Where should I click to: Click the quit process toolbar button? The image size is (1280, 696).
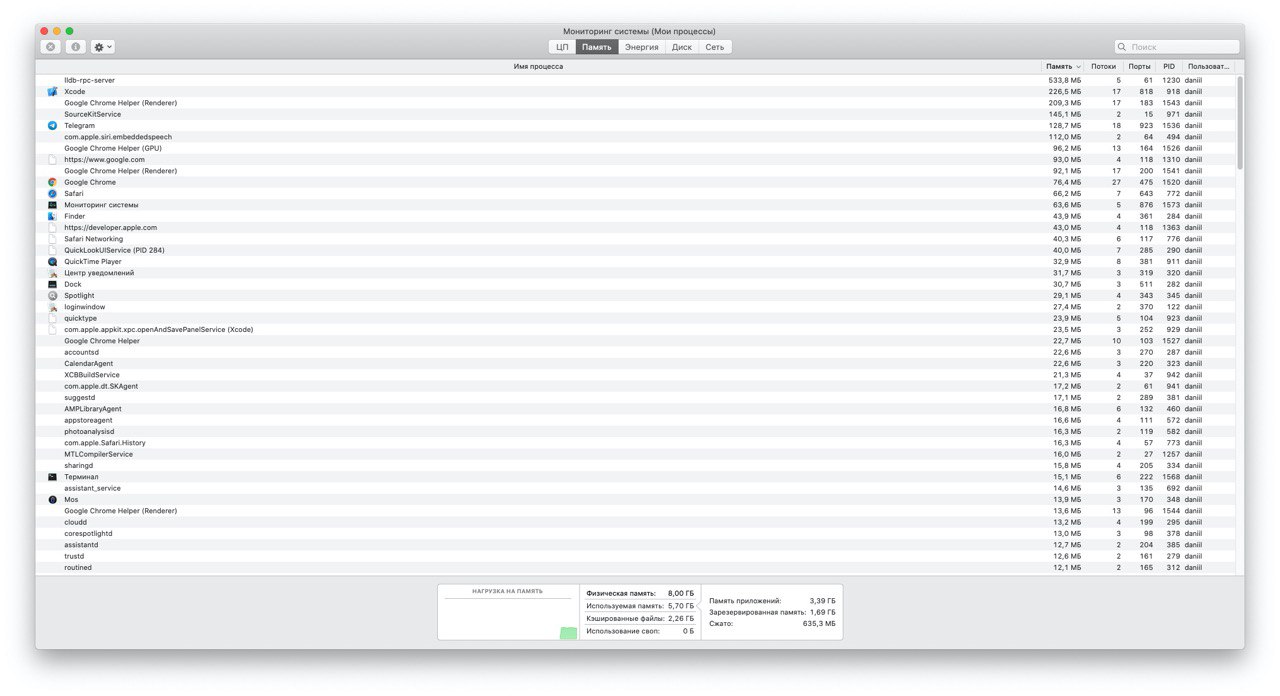50,47
